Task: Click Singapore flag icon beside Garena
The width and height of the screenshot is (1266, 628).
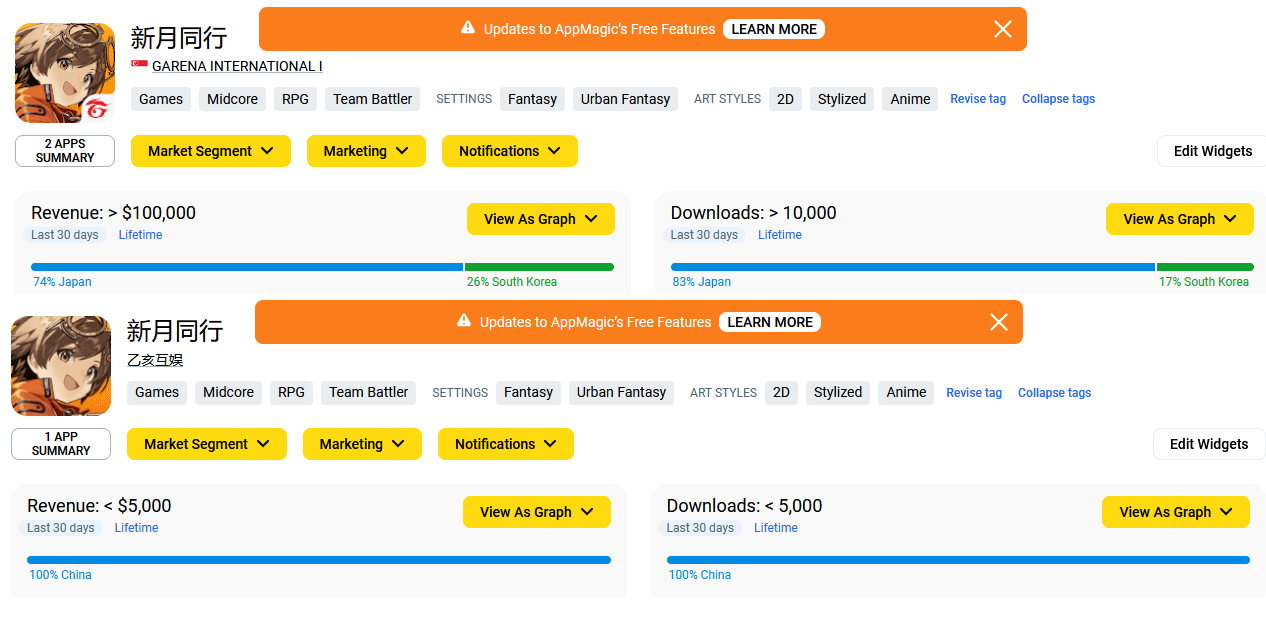Action: [139, 65]
